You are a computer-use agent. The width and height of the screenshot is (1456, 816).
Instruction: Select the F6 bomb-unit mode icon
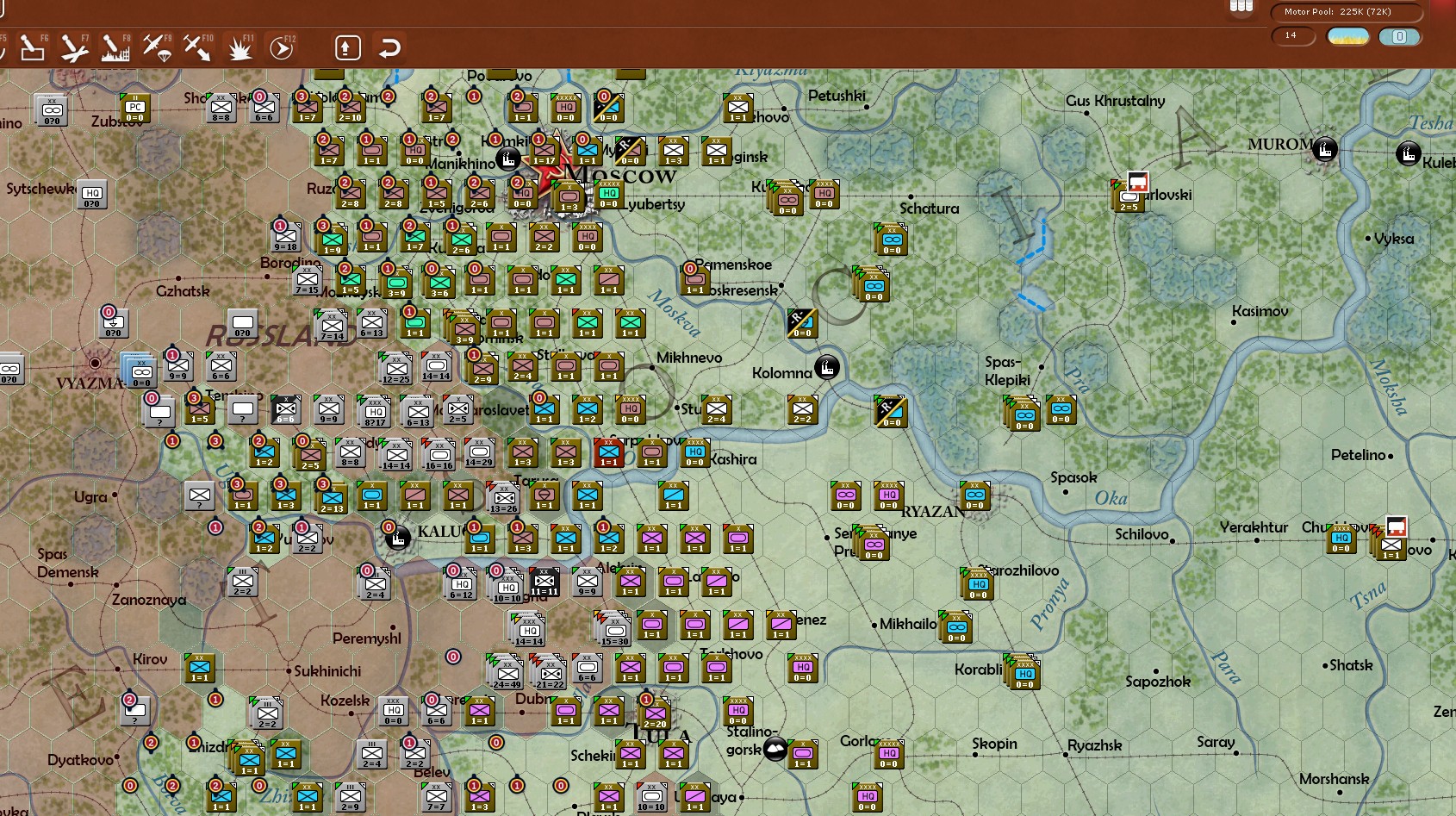point(32,48)
